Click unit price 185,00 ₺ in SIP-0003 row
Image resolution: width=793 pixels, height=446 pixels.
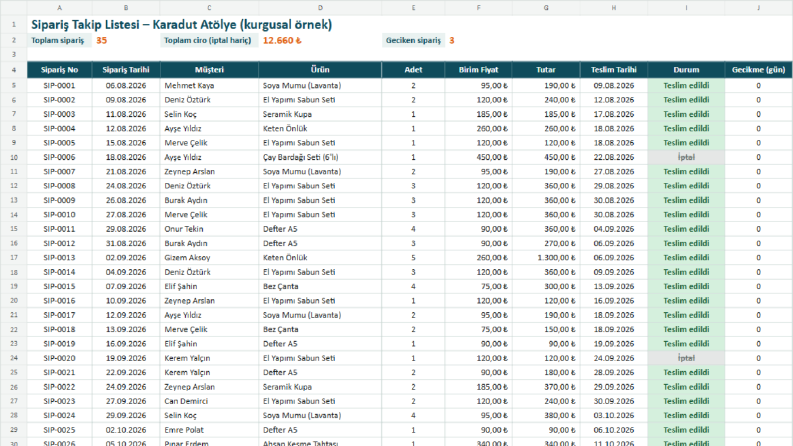coord(478,114)
